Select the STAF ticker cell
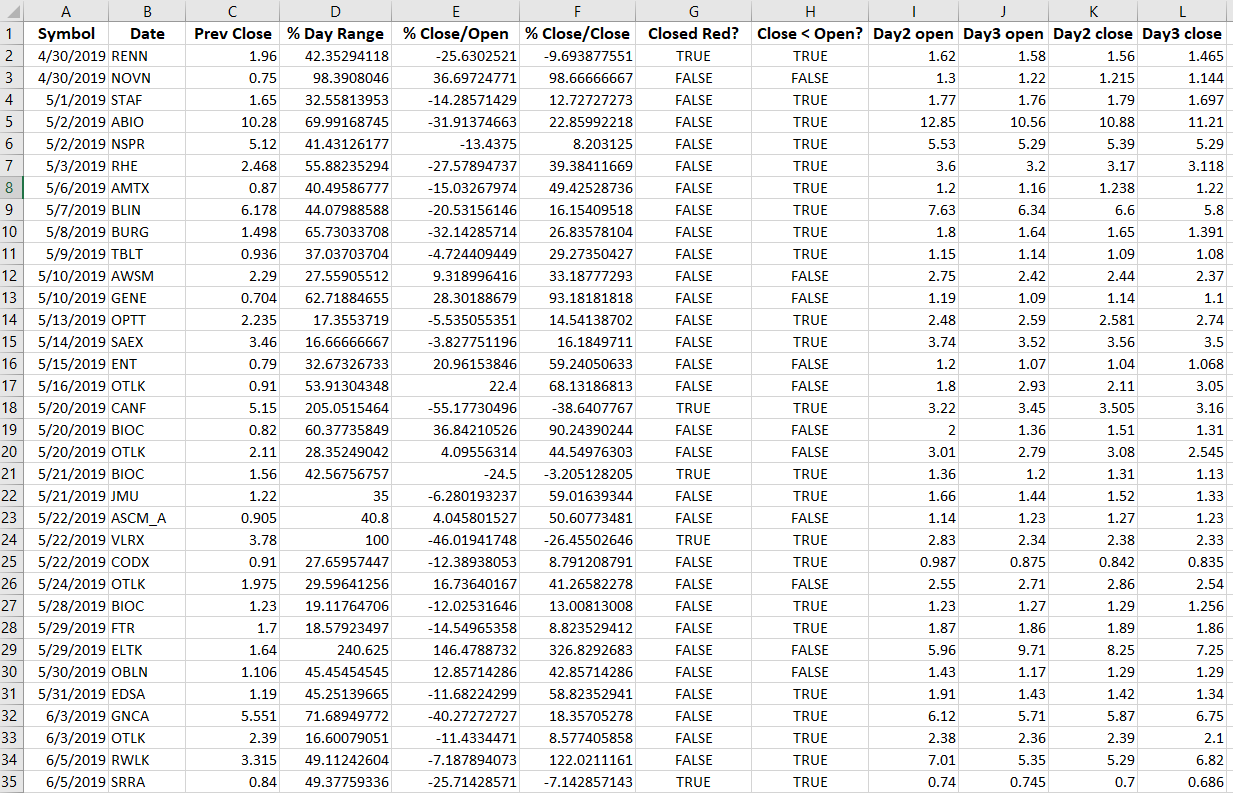 [x=146, y=100]
